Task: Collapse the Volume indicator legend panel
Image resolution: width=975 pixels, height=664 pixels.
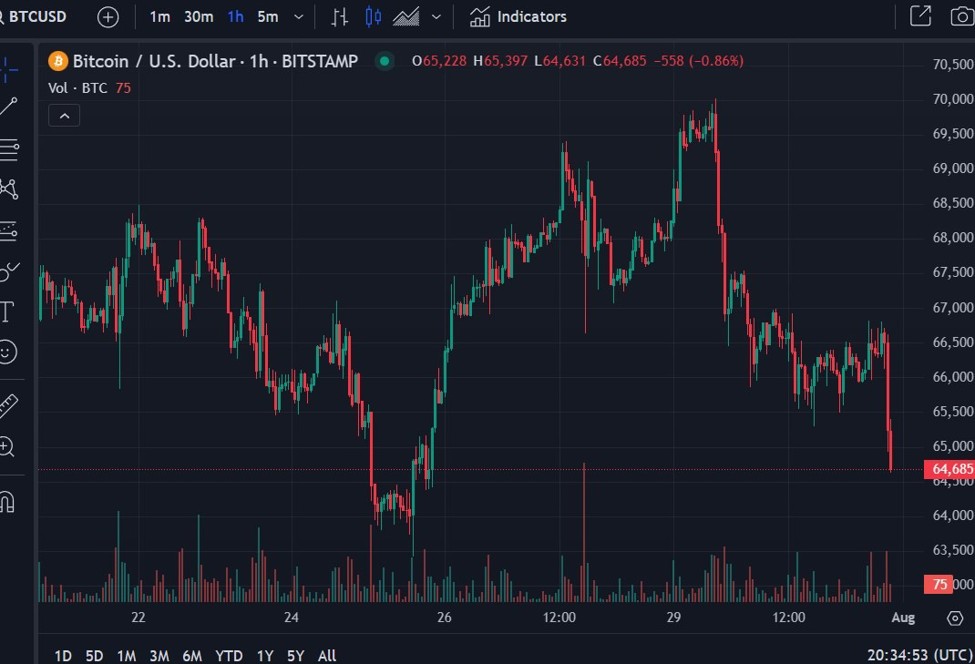Action: click(64, 115)
